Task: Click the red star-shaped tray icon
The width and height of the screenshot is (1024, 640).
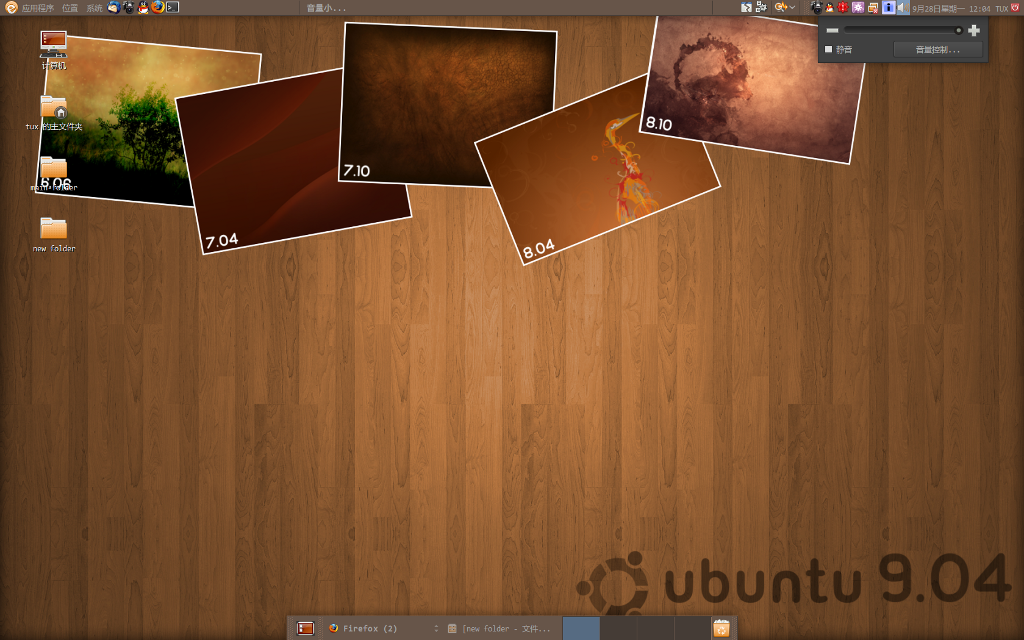Action: pyautogui.click(x=843, y=8)
